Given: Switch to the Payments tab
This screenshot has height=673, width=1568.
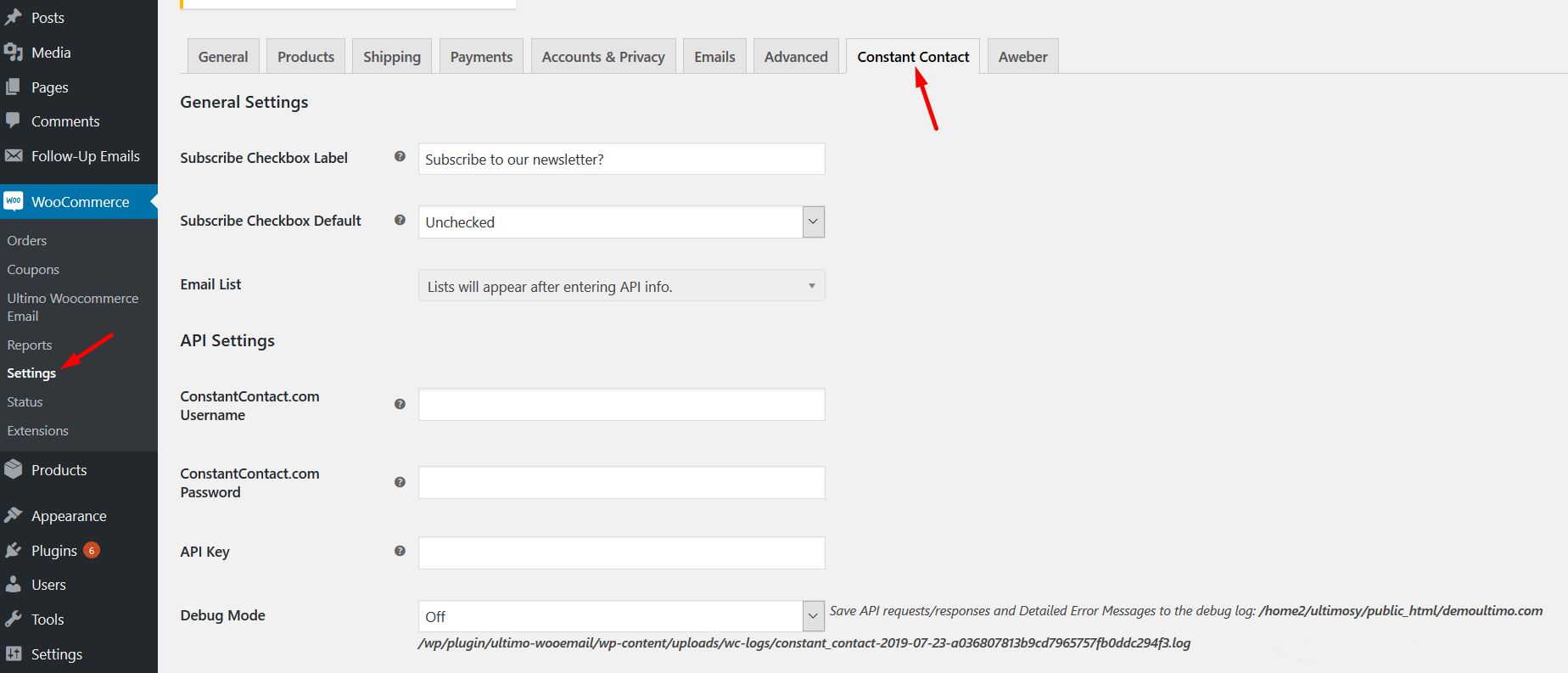Looking at the screenshot, I should (x=481, y=57).
